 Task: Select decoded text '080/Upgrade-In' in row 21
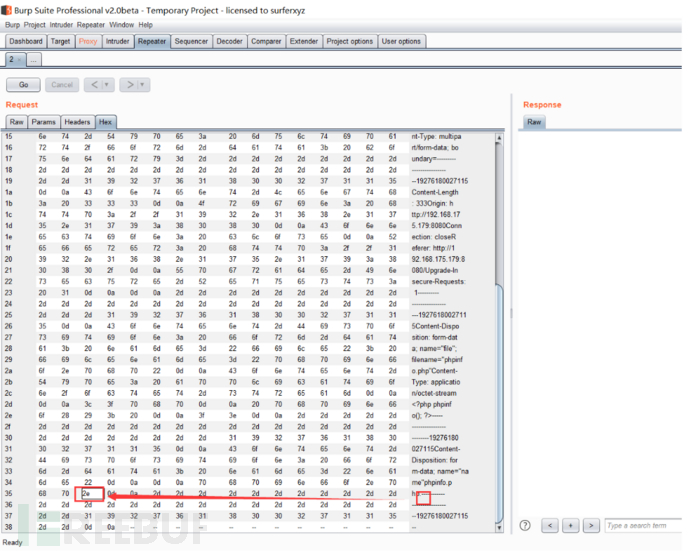click(435, 271)
